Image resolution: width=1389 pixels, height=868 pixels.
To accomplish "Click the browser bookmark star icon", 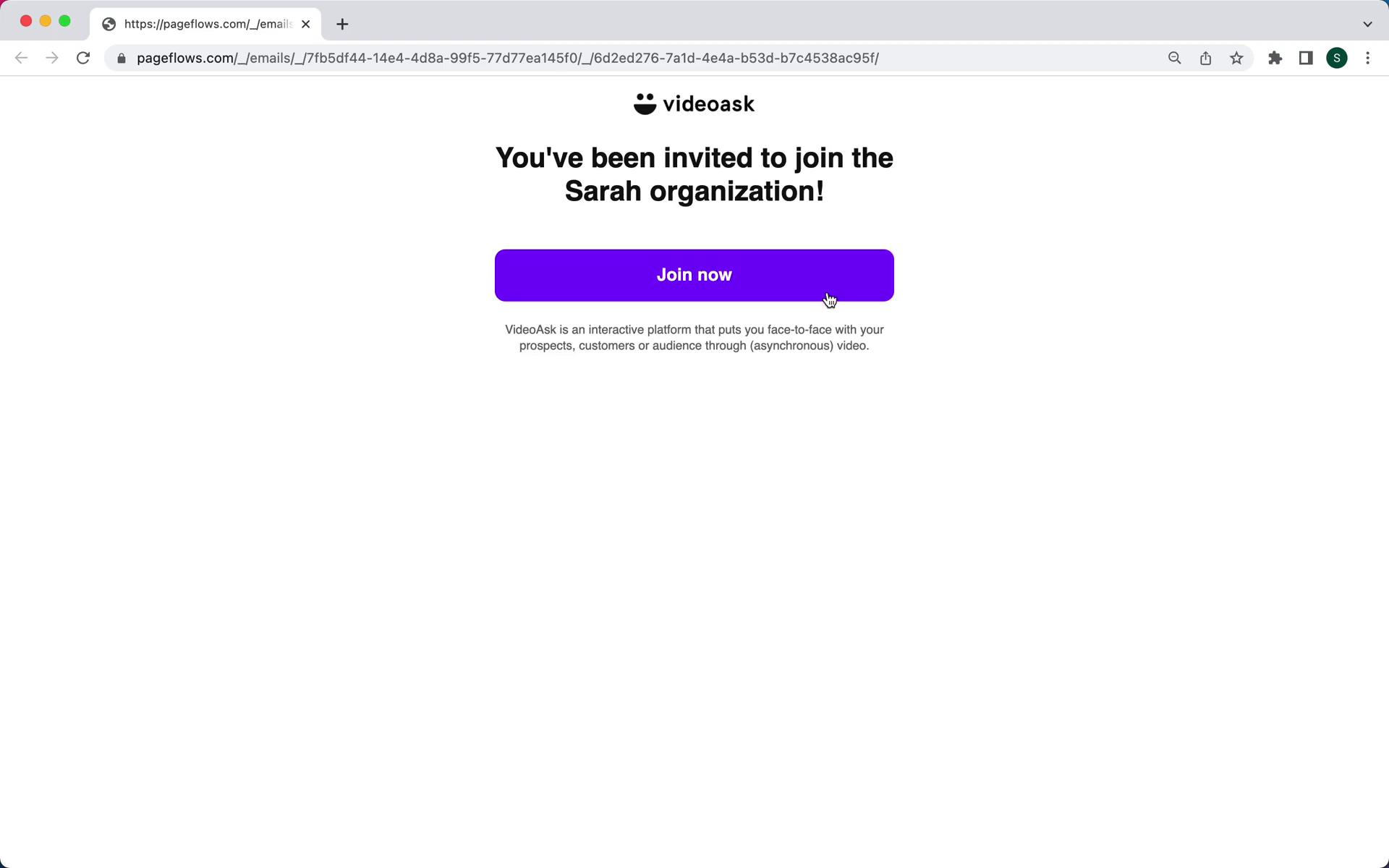I will point(1238,58).
